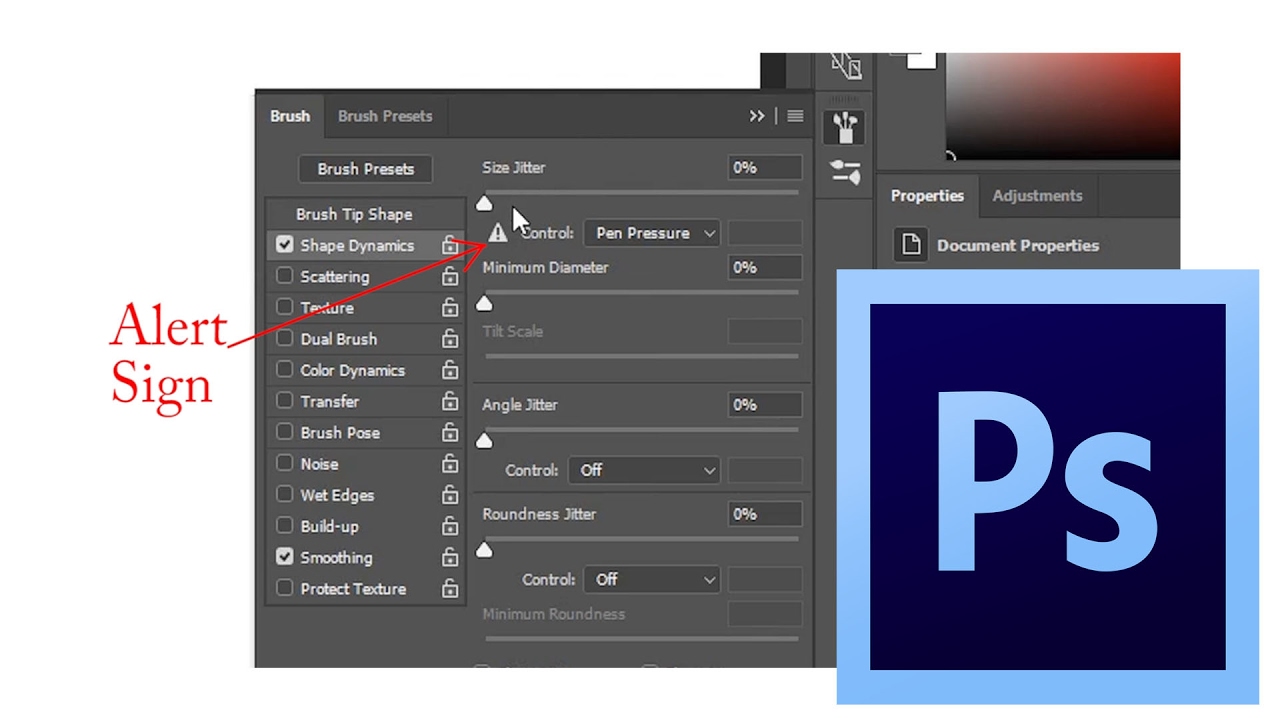Toggle the lock icon for Smoothing
The height and width of the screenshot is (720, 1280).
tap(450, 557)
